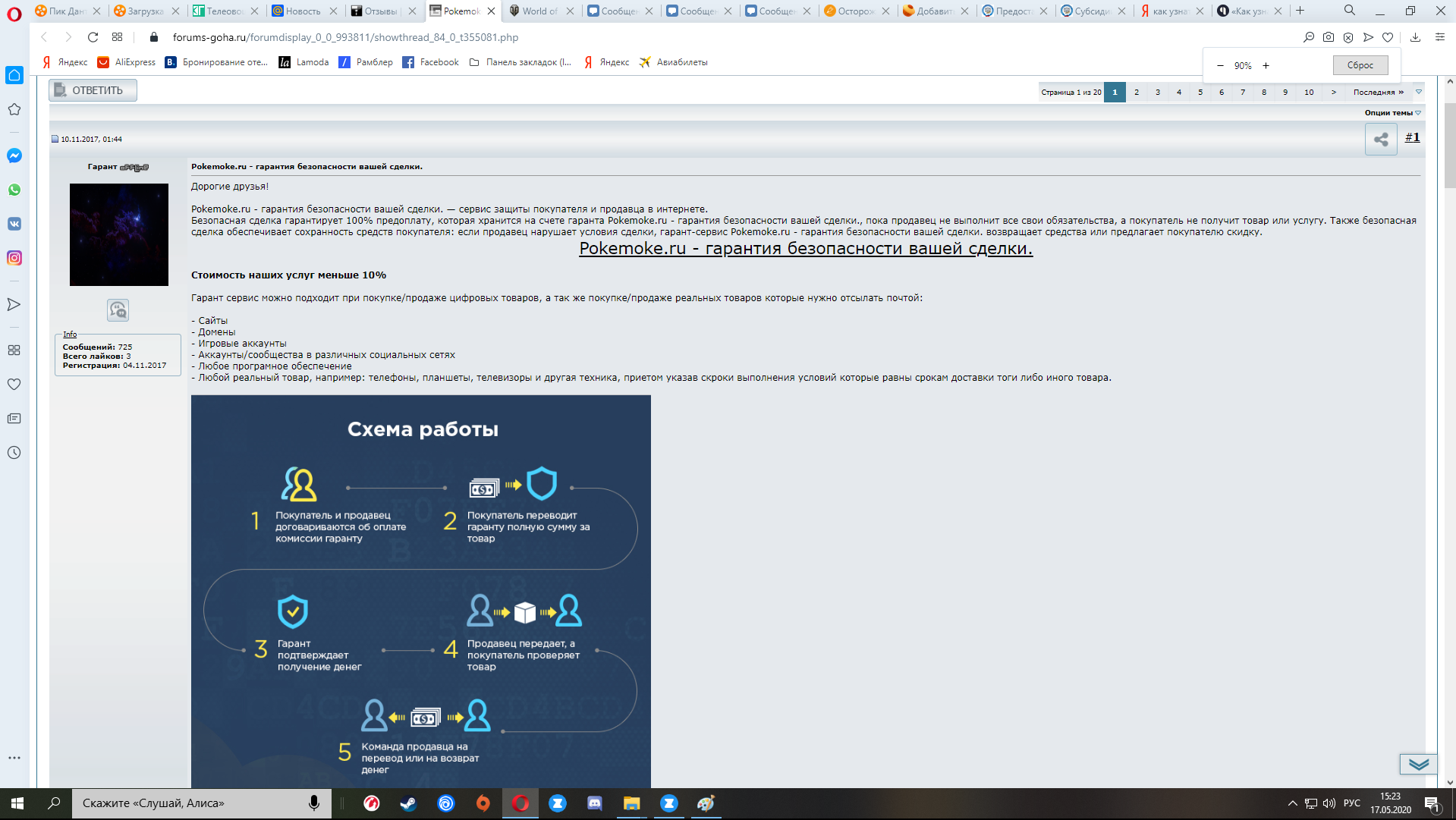Click Alice voice search box in taskbar
The image size is (1456, 820).
coord(201,803)
